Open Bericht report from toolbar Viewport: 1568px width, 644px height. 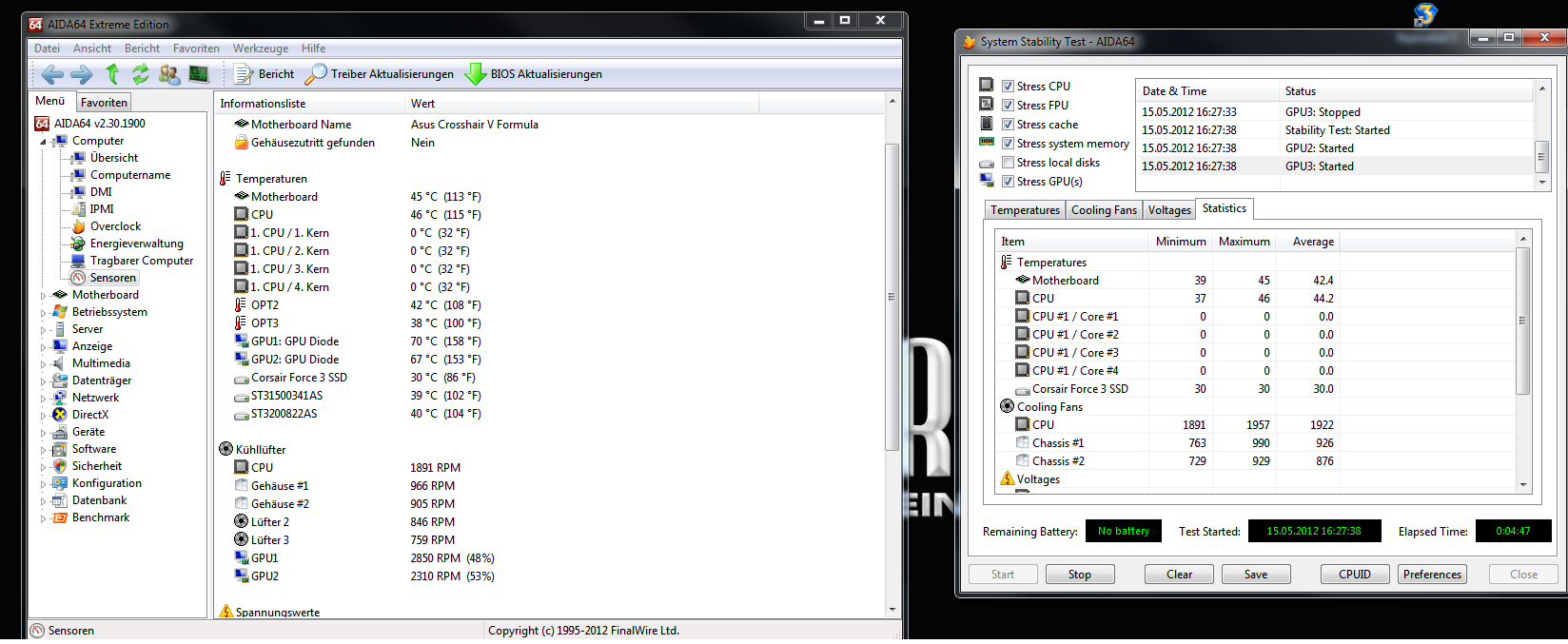pos(265,73)
